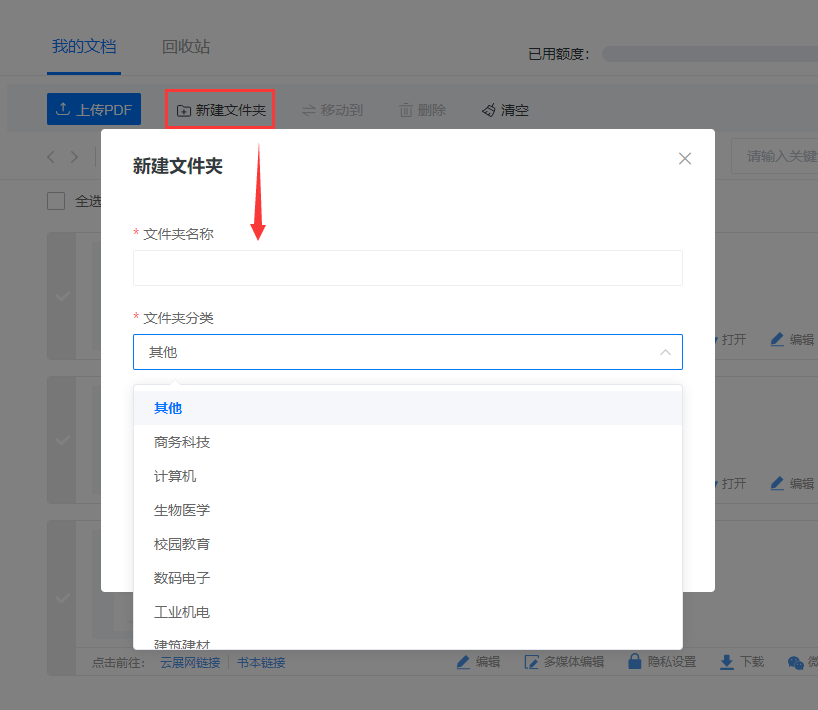Choose 商务科技 from the category list

(x=182, y=442)
